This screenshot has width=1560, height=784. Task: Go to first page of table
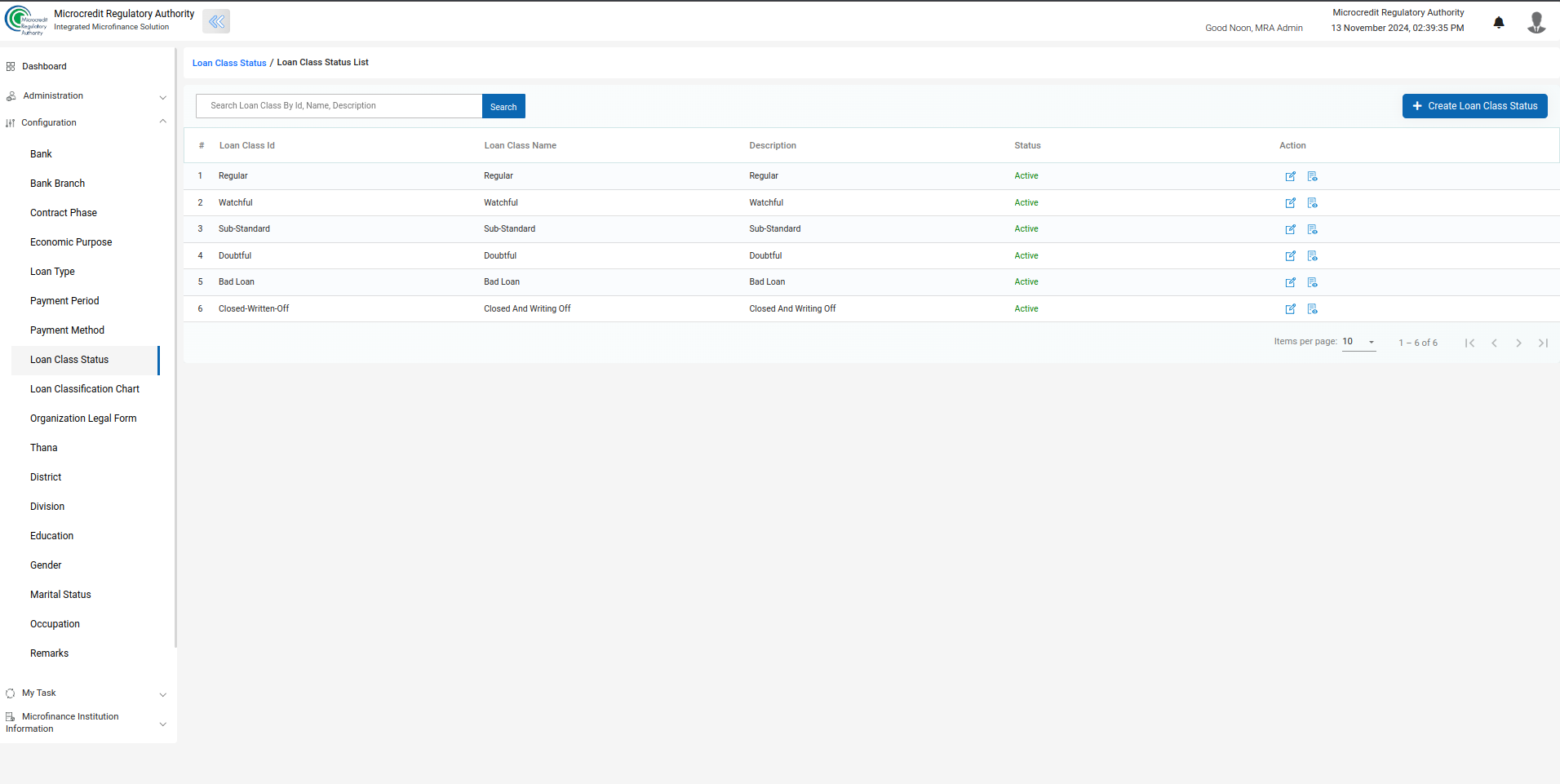(x=1469, y=343)
